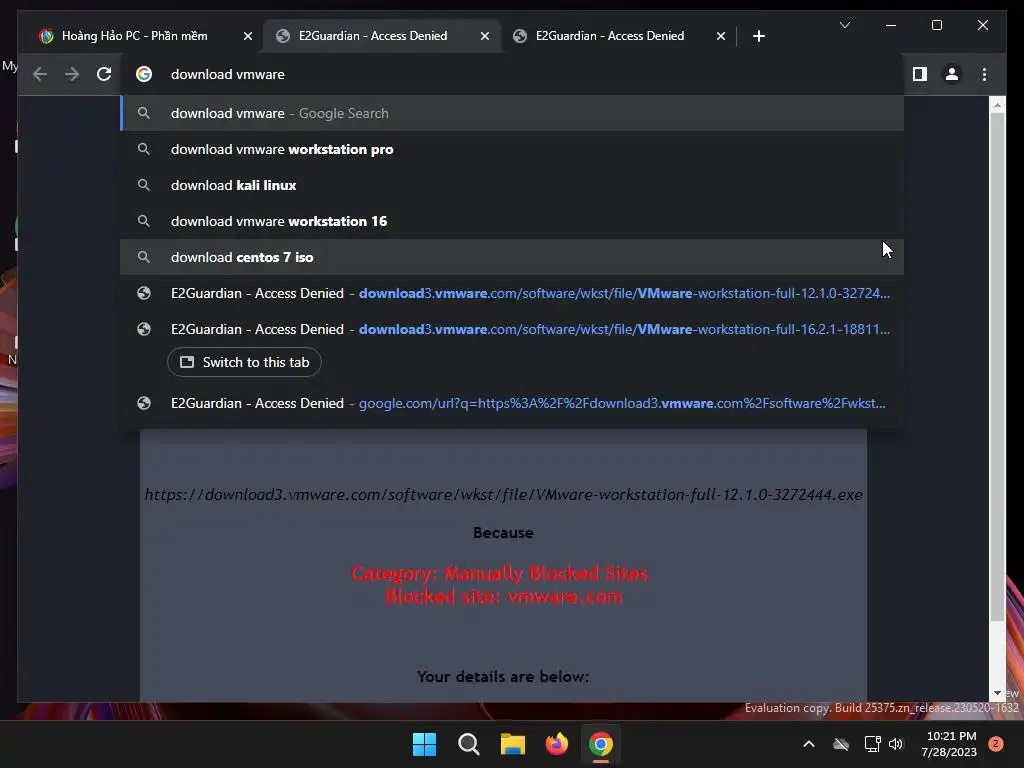Open the Windows Start menu
Image resolution: width=1024 pixels, height=768 pixels.
click(x=424, y=744)
